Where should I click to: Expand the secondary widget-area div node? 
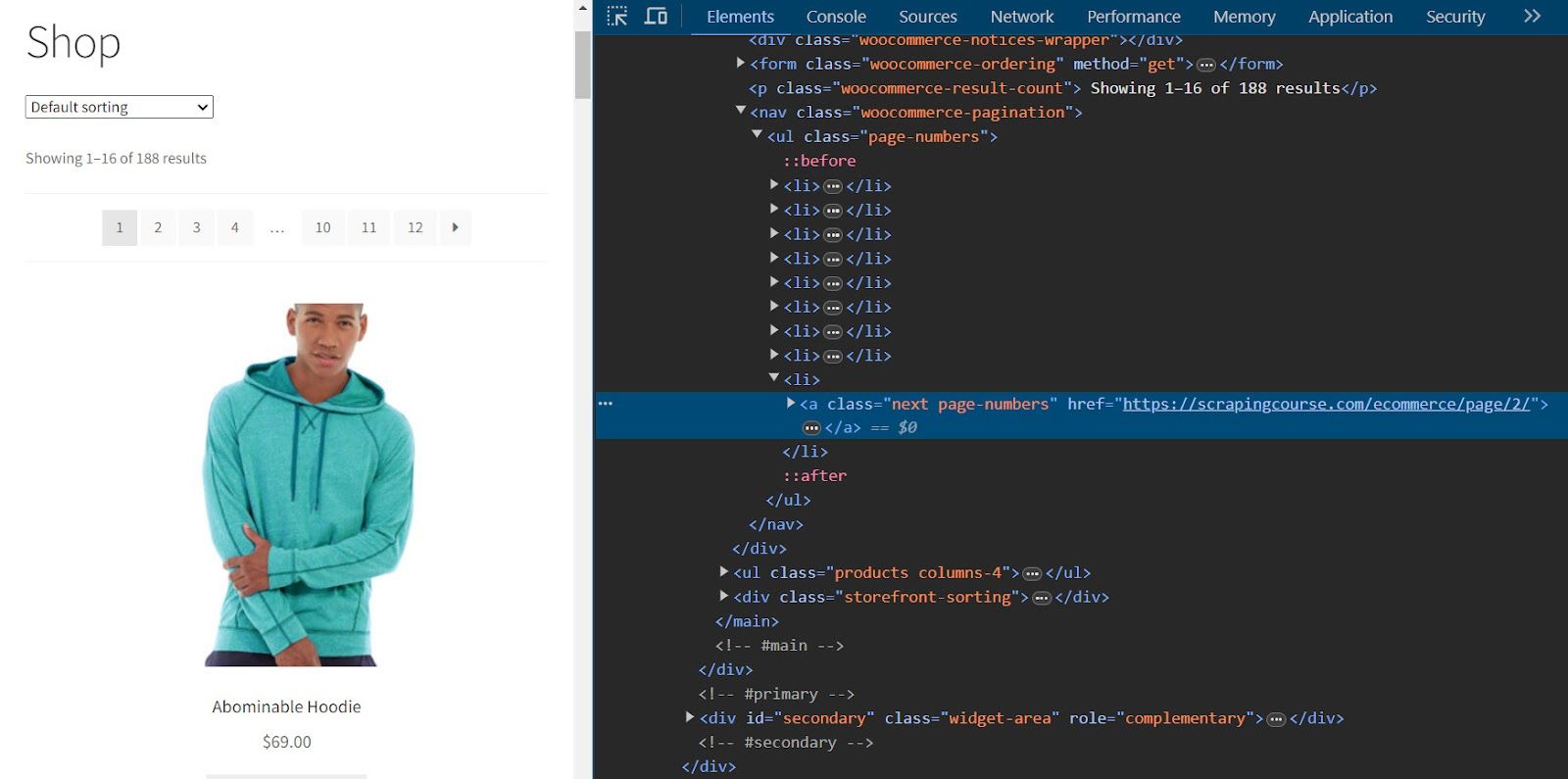(x=690, y=718)
